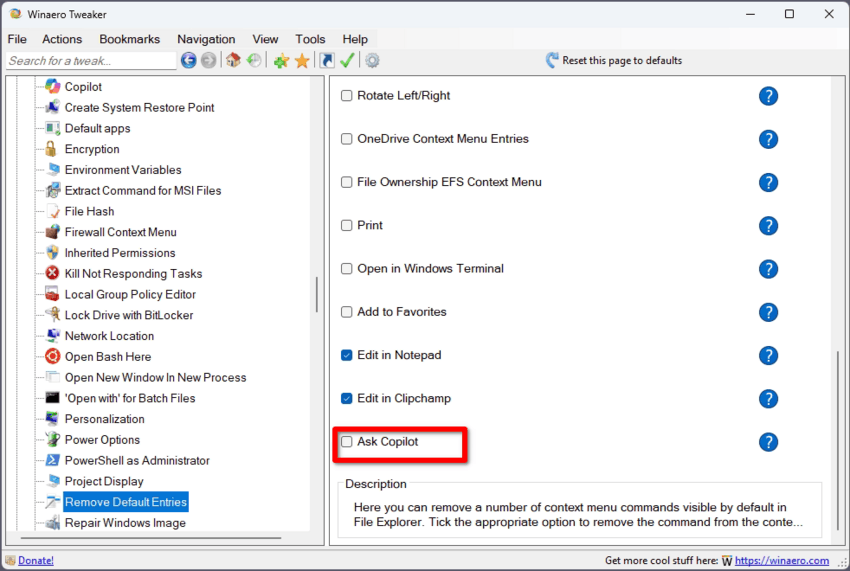Select Local Group Policy Editor item

[130, 294]
